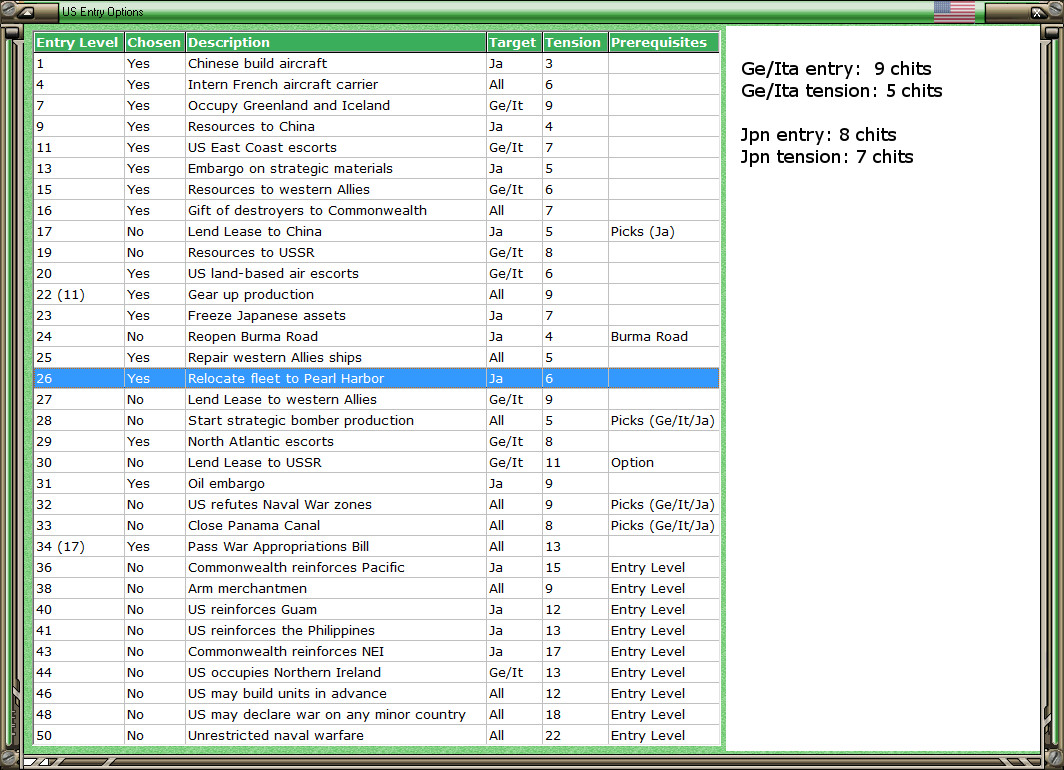The width and height of the screenshot is (1064, 770).
Task: Select Repair western Allies ships row
Action: point(377,358)
